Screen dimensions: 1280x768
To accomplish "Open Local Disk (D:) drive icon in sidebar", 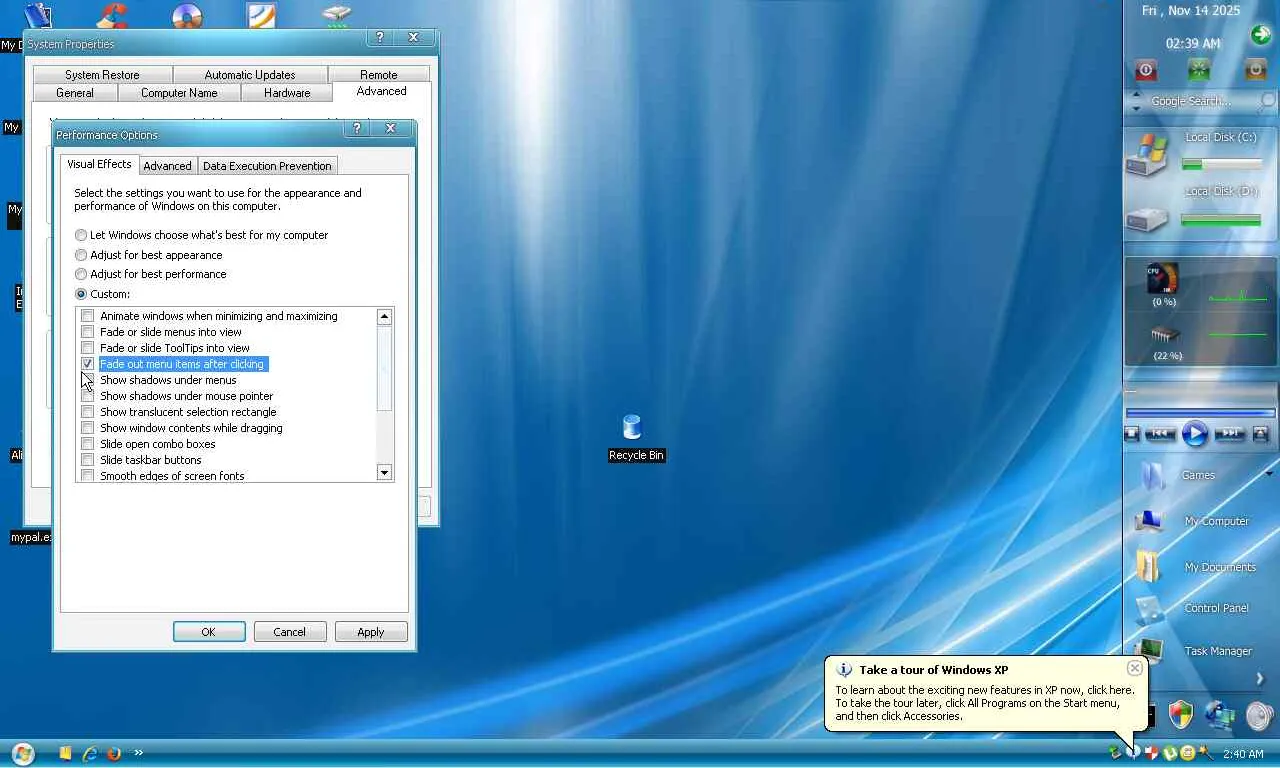I will tap(1147, 218).
